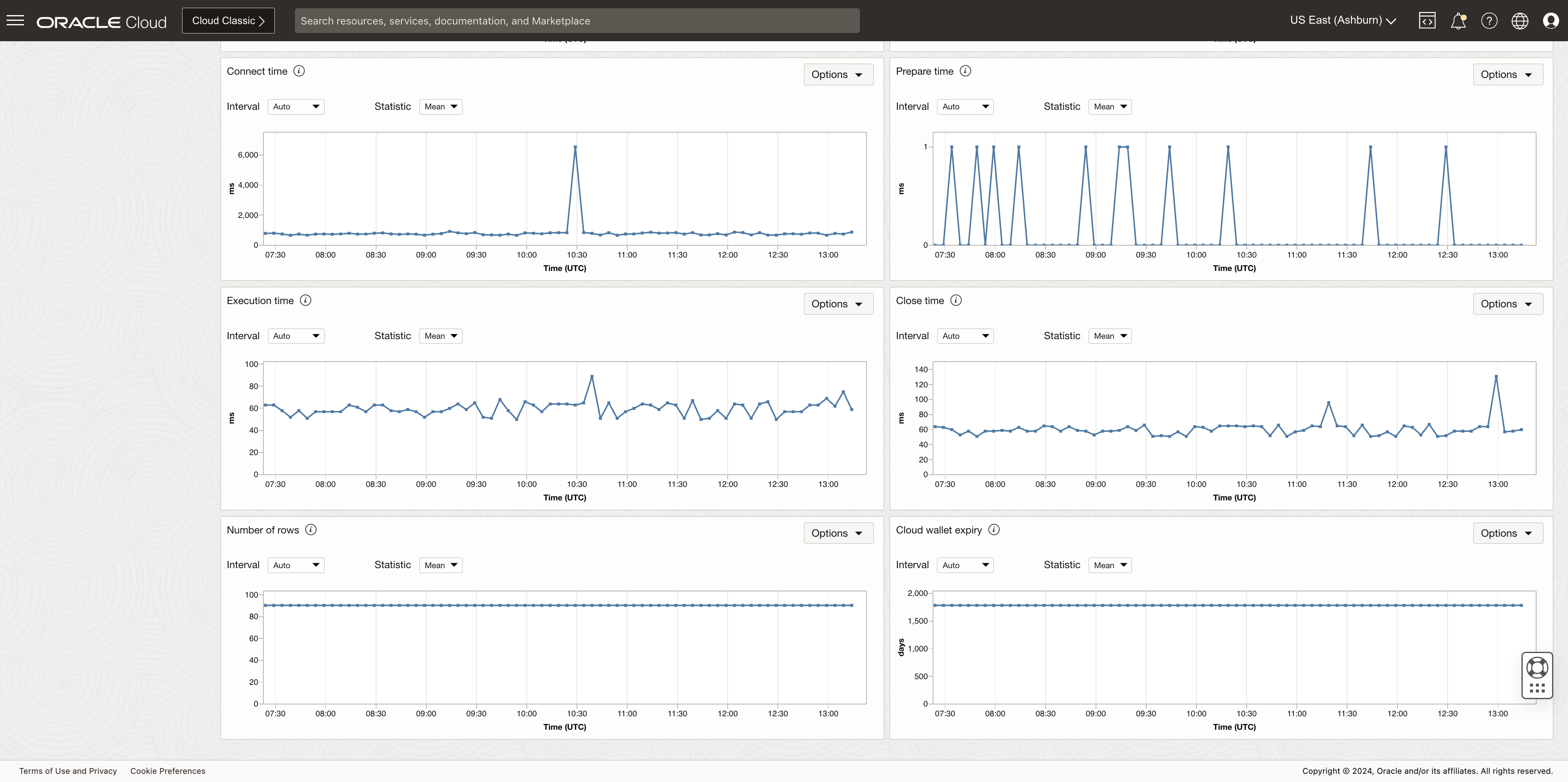
Task: Click info icon next to Number of rows
Action: tap(310, 529)
